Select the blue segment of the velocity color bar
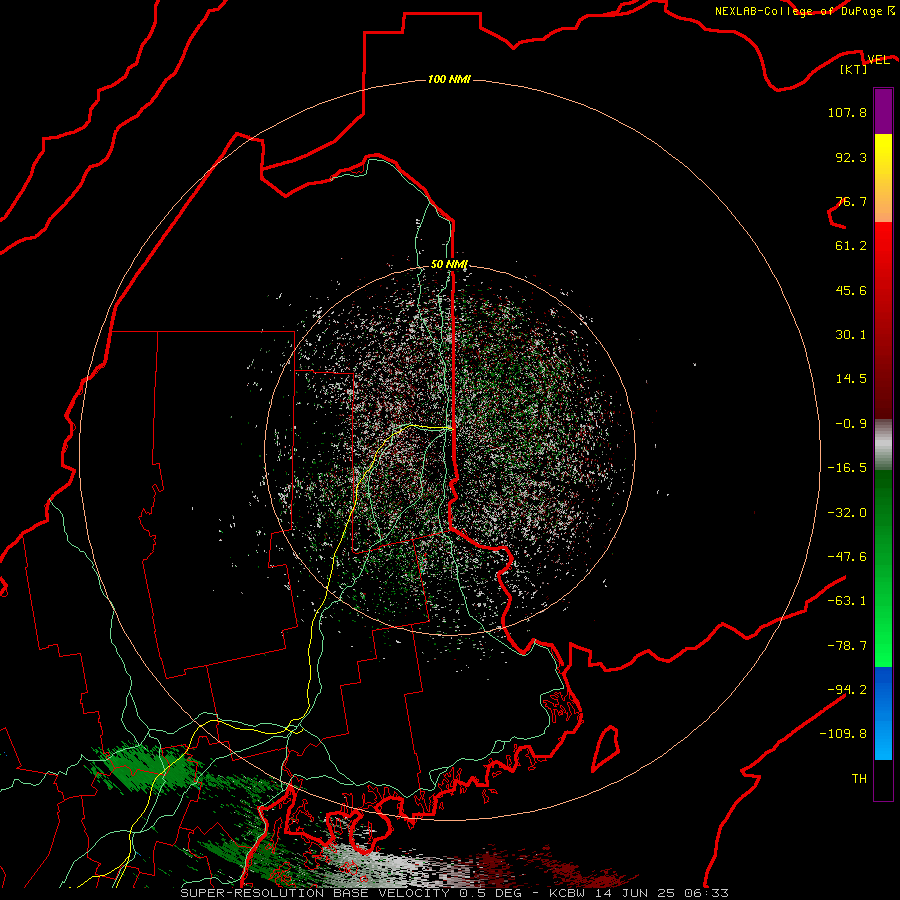This screenshot has width=900, height=900. click(883, 713)
